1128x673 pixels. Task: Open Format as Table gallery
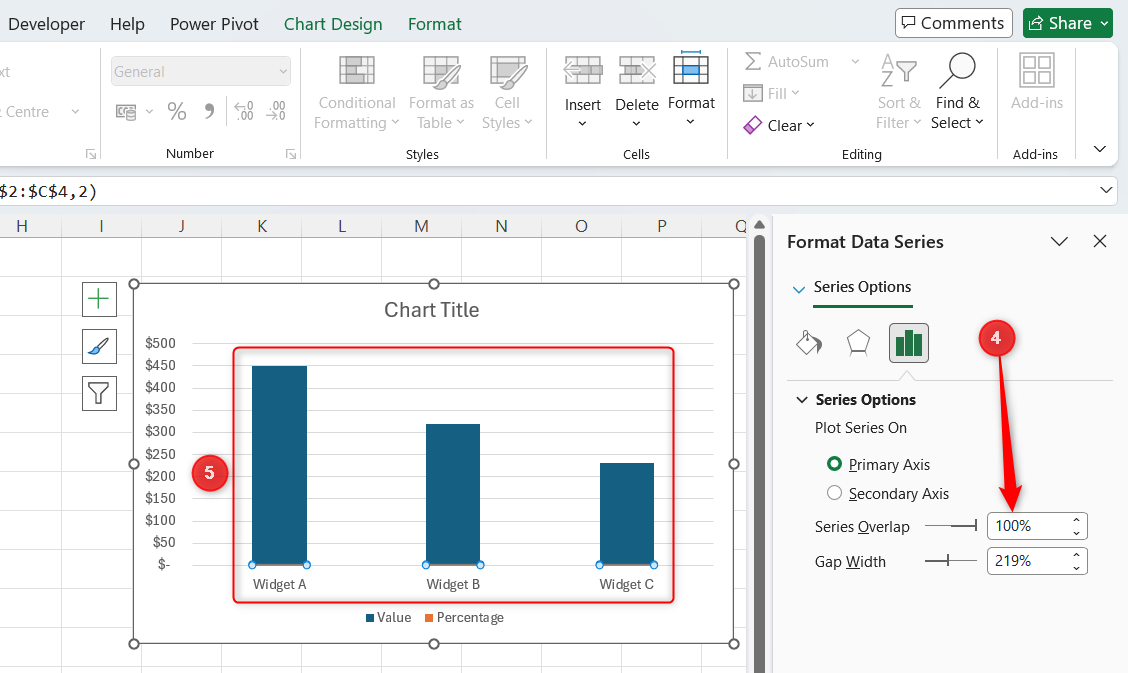pyautogui.click(x=441, y=93)
